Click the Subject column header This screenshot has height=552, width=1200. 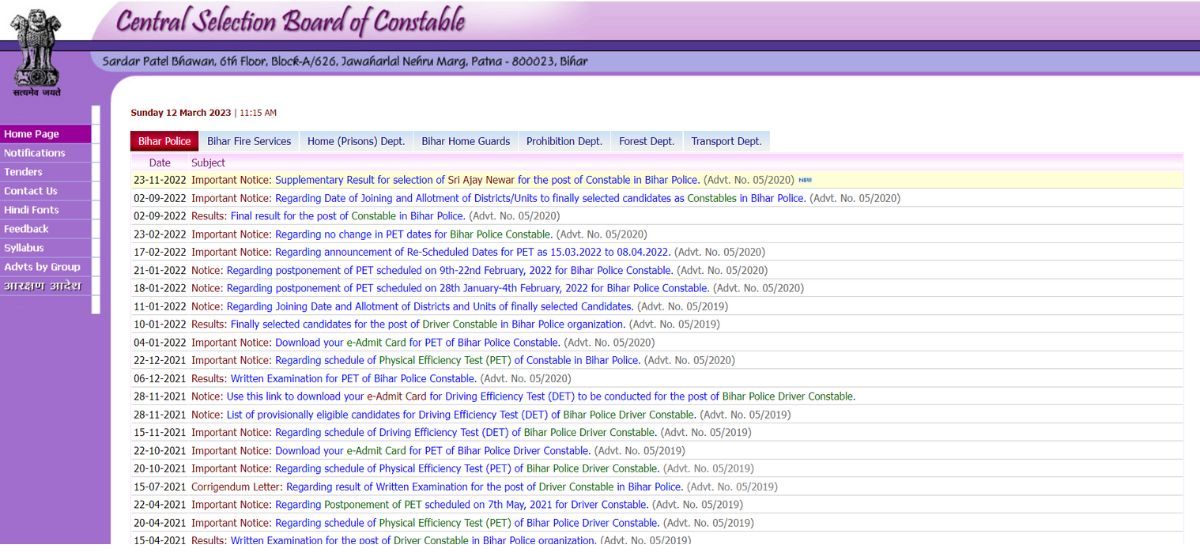coord(208,162)
